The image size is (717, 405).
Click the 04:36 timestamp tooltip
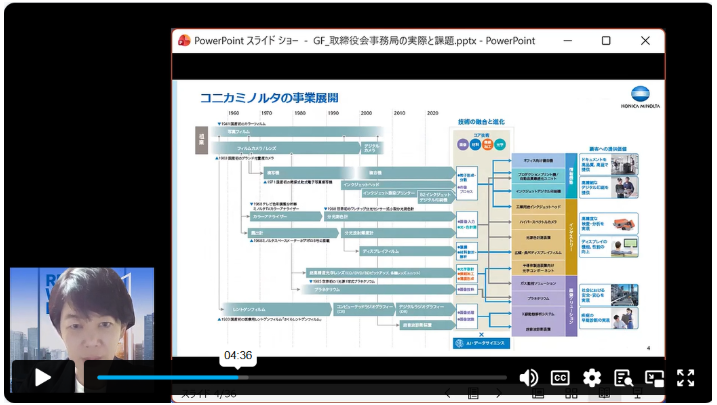(238, 355)
